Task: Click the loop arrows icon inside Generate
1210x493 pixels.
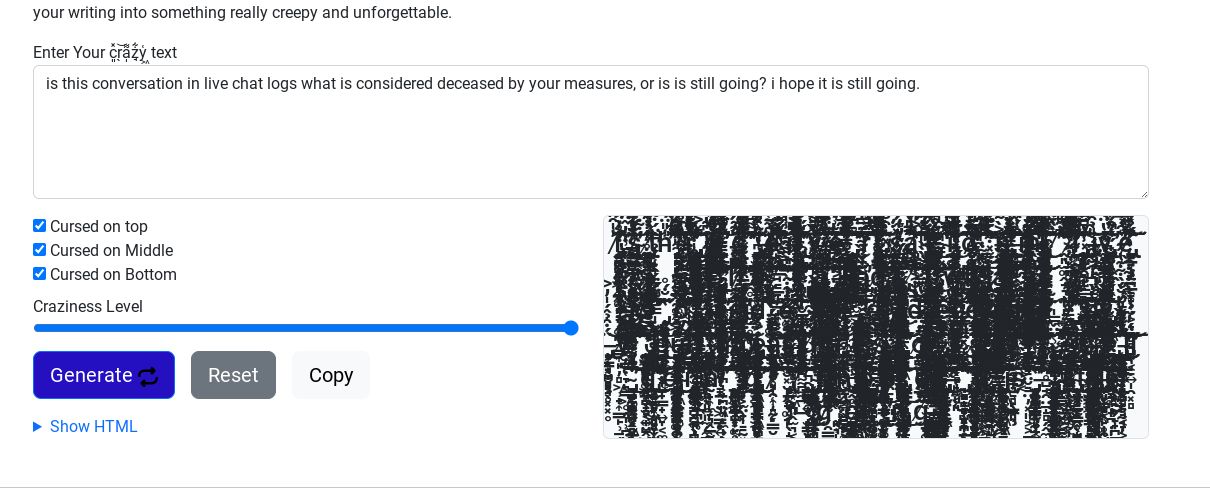Action: (148, 376)
